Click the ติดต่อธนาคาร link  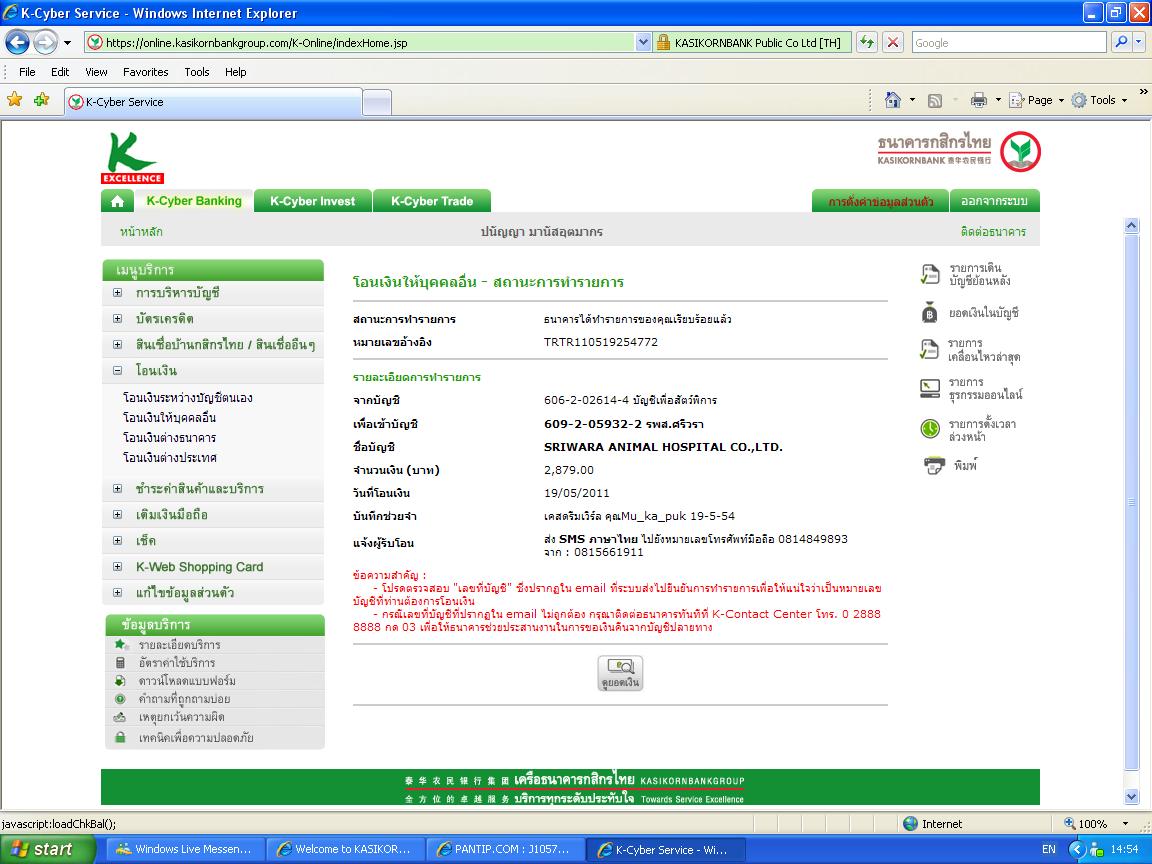[x=993, y=232]
